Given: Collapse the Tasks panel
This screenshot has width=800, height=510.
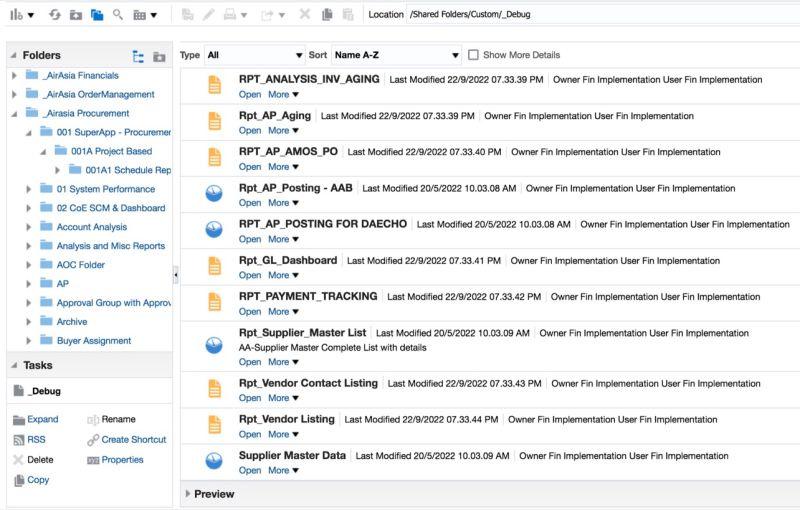Looking at the screenshot, I should tap(14, 365).
